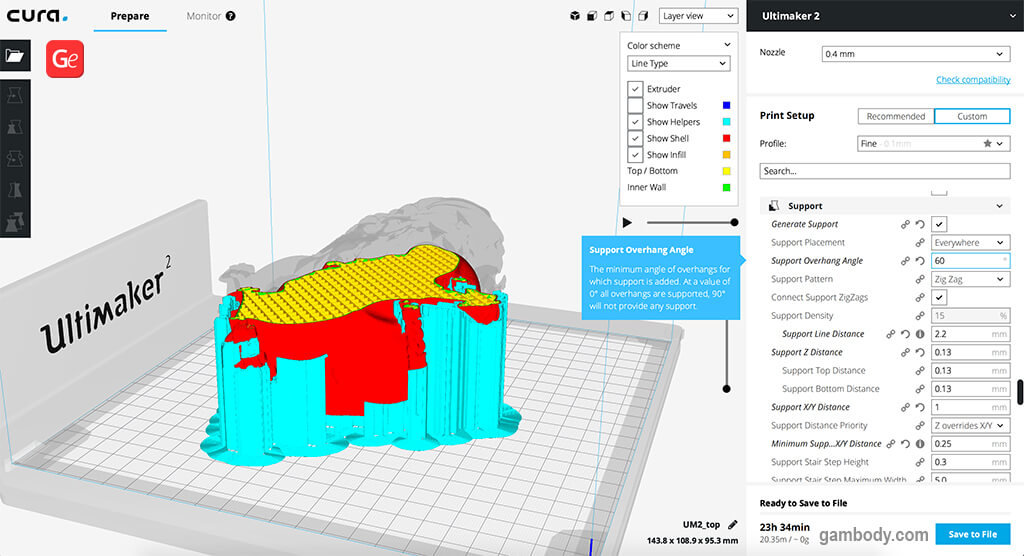Screen dimensions: 1024x556
Task: Click the first 3D view cube icon
Action: pyautogui.click(x=575, y=16)
